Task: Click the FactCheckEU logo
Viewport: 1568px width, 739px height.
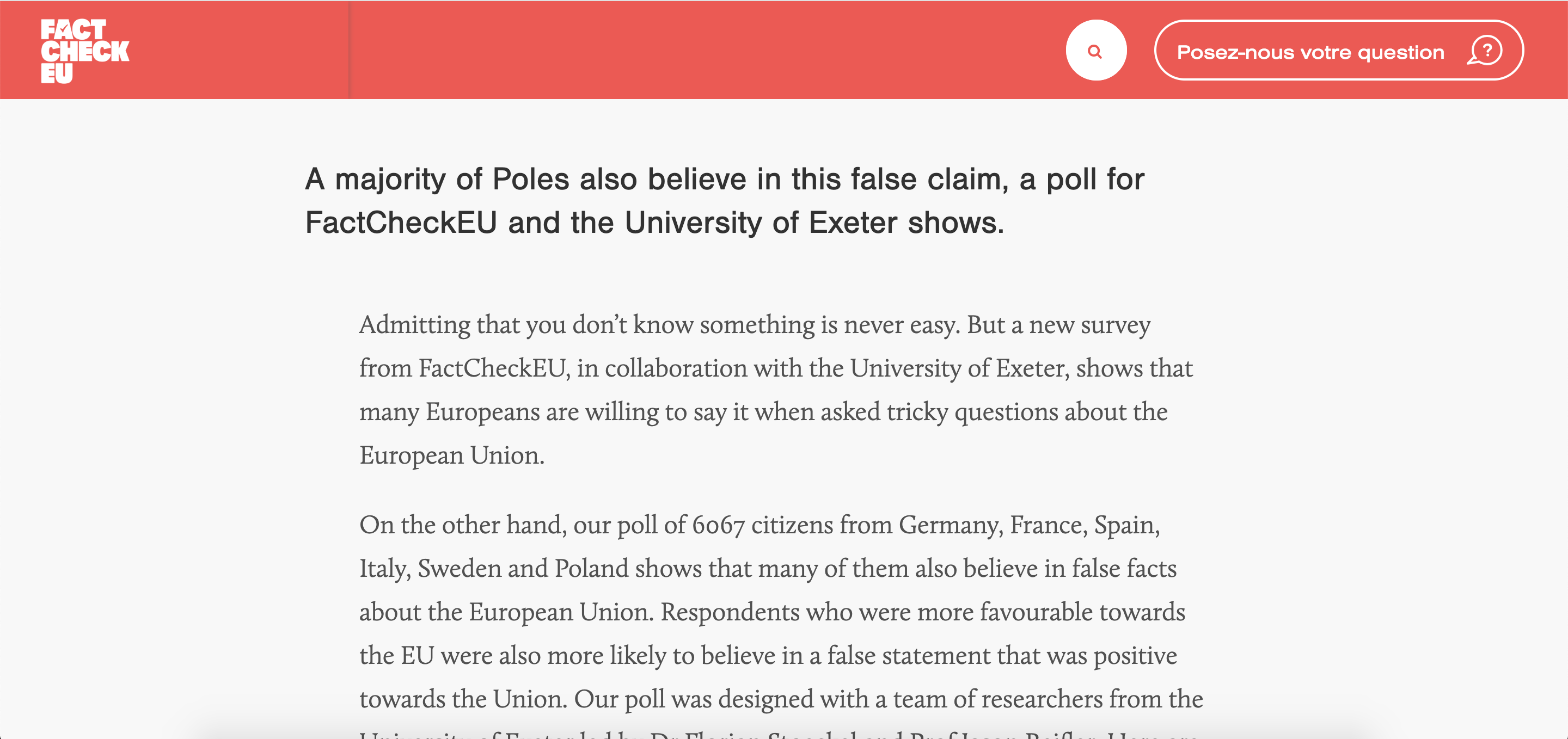Action: click(x=84, y=51)
